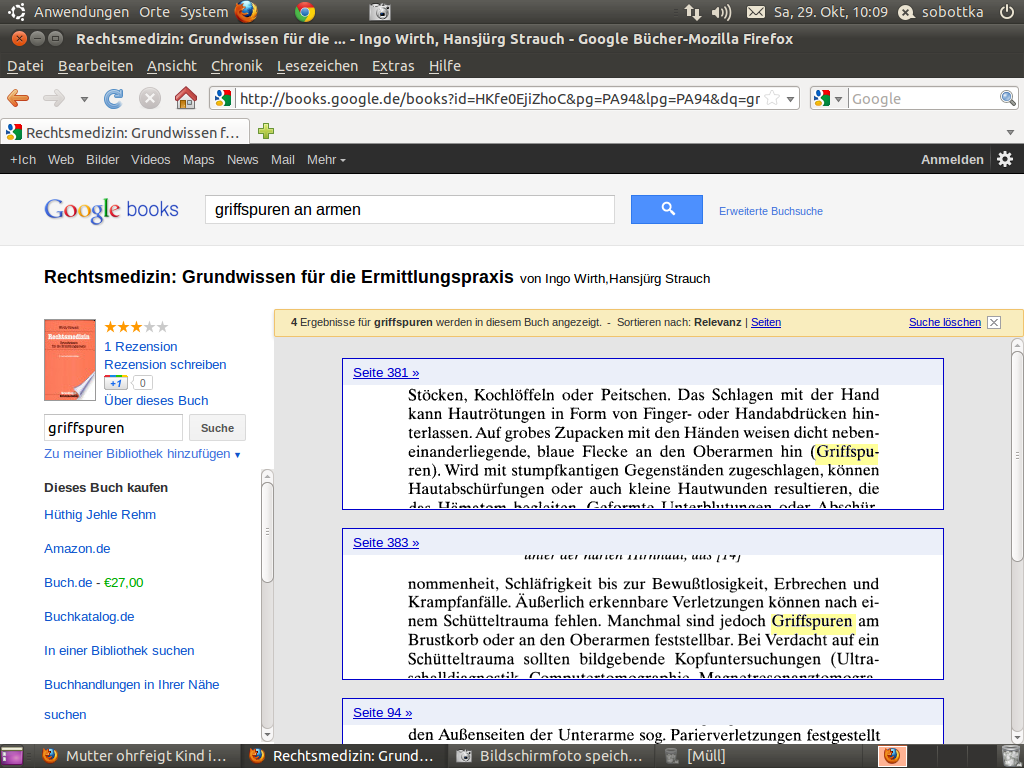This screenshot has width=1024, height=768.
Task: Open the power session menu icon
Action: (x=1007, y=12)
